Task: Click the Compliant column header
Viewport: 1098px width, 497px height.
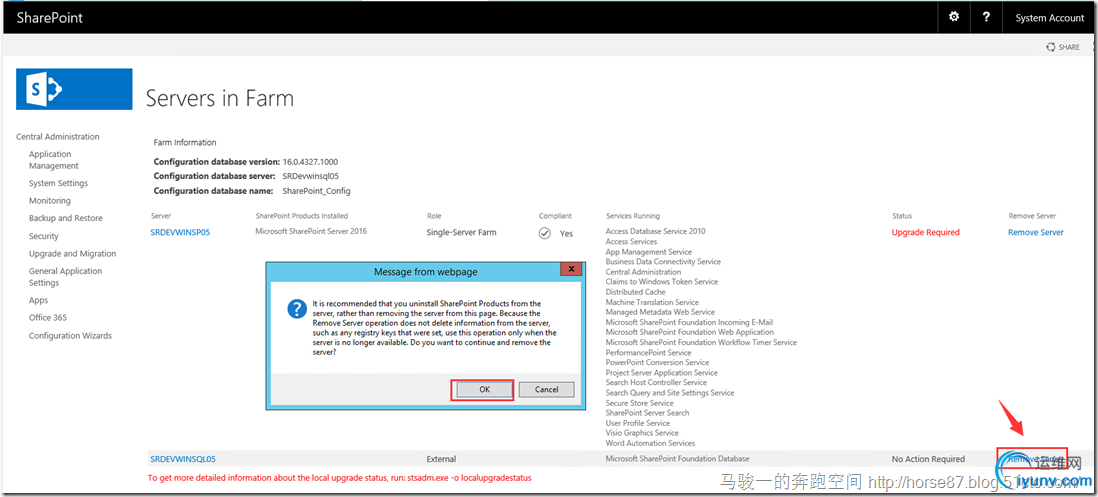Action: [555, 216]
